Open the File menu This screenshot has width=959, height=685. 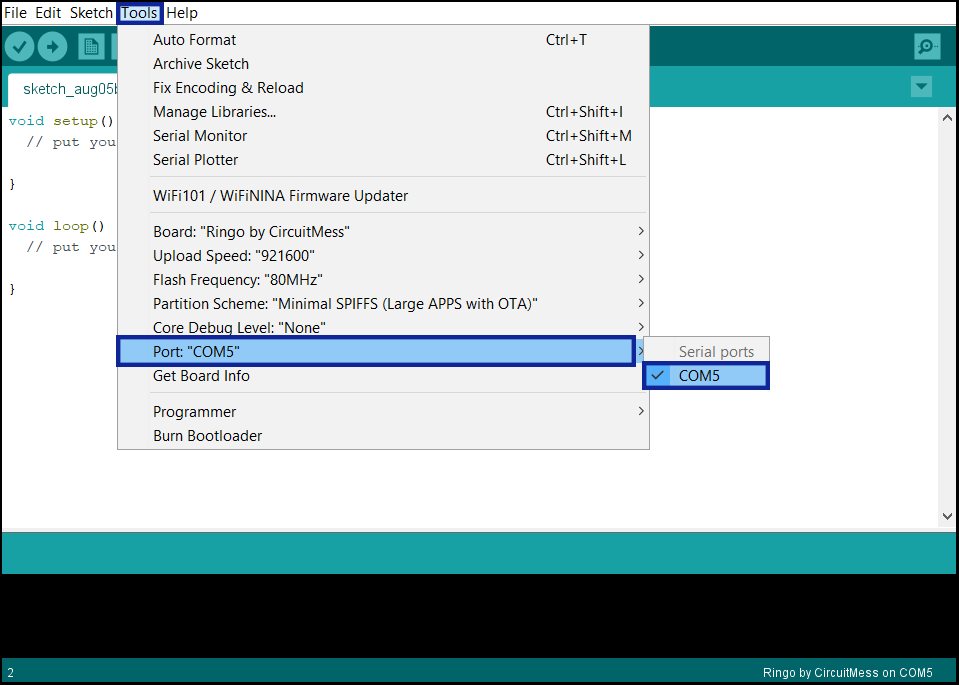point(16,13)
